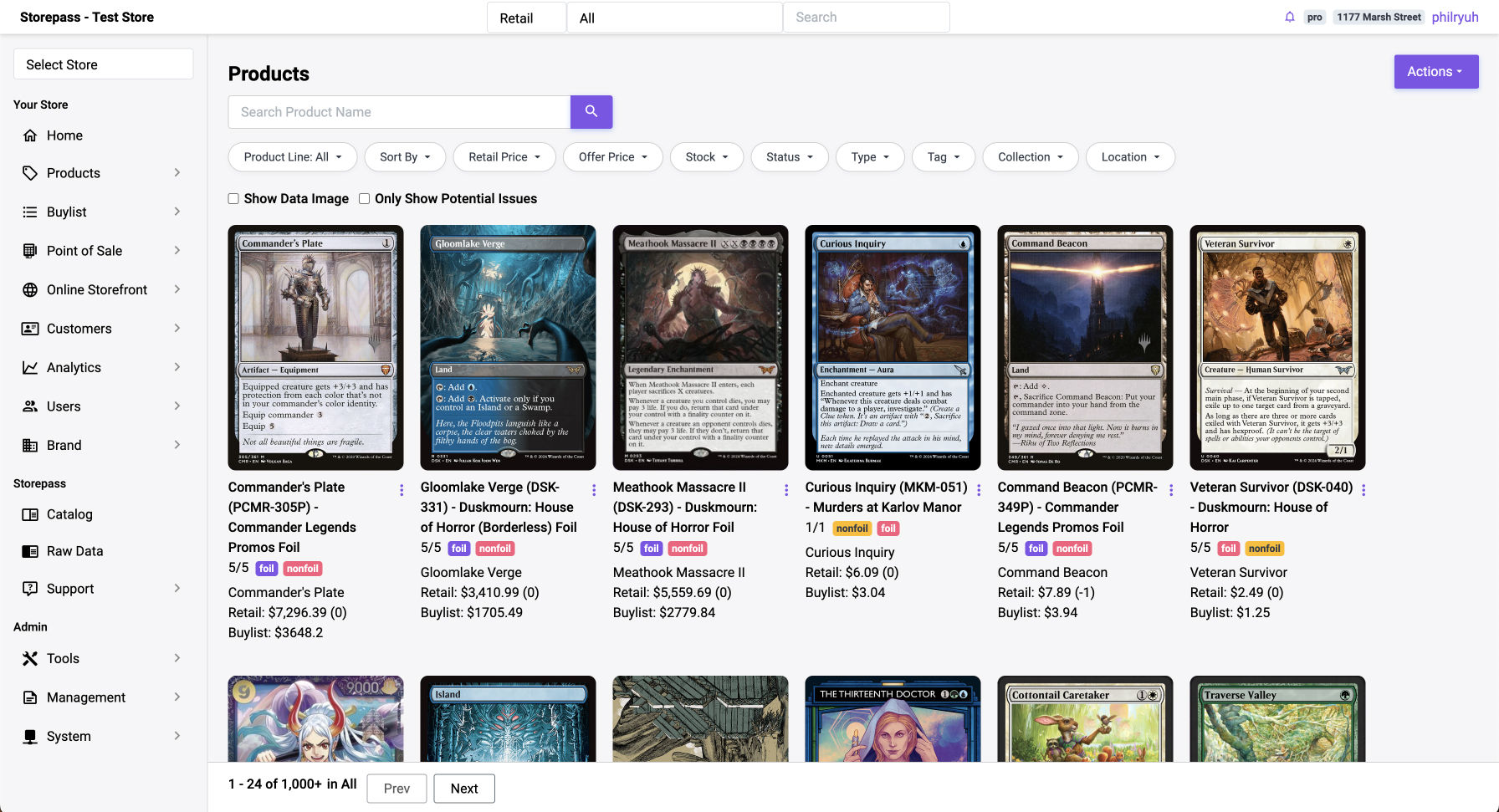Click the Home house icon in sidebar
This screenshot has height=812, width=1499.
30,135
